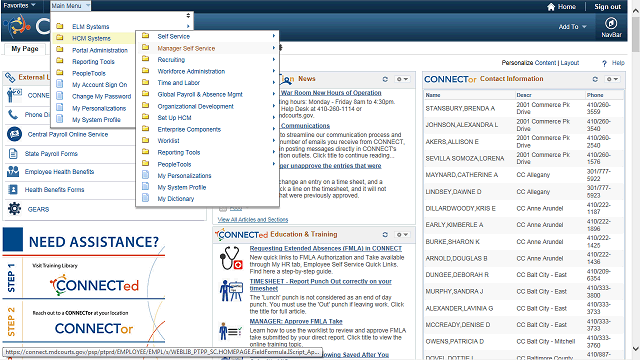Expand the Self Service submenu arrow
This screenshot has height=360, width=640.
pyautogui.click(x=274, y=36)
